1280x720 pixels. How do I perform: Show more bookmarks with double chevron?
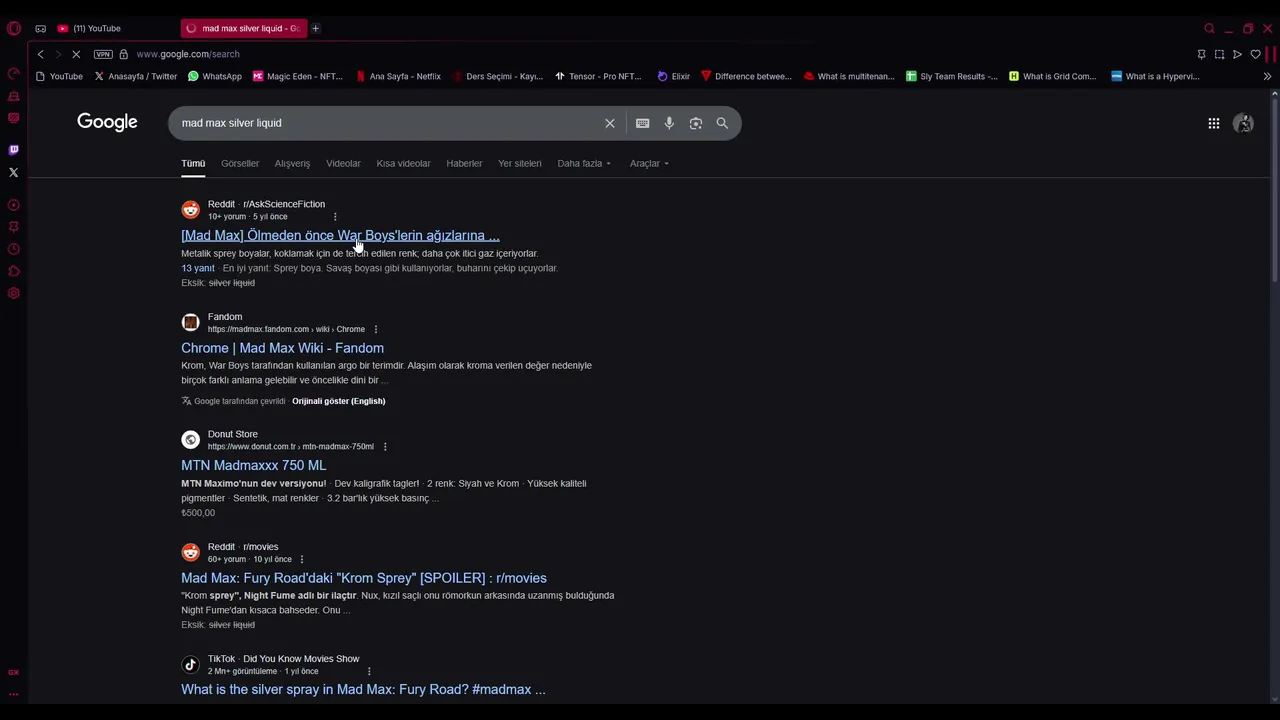(1267, 76)
